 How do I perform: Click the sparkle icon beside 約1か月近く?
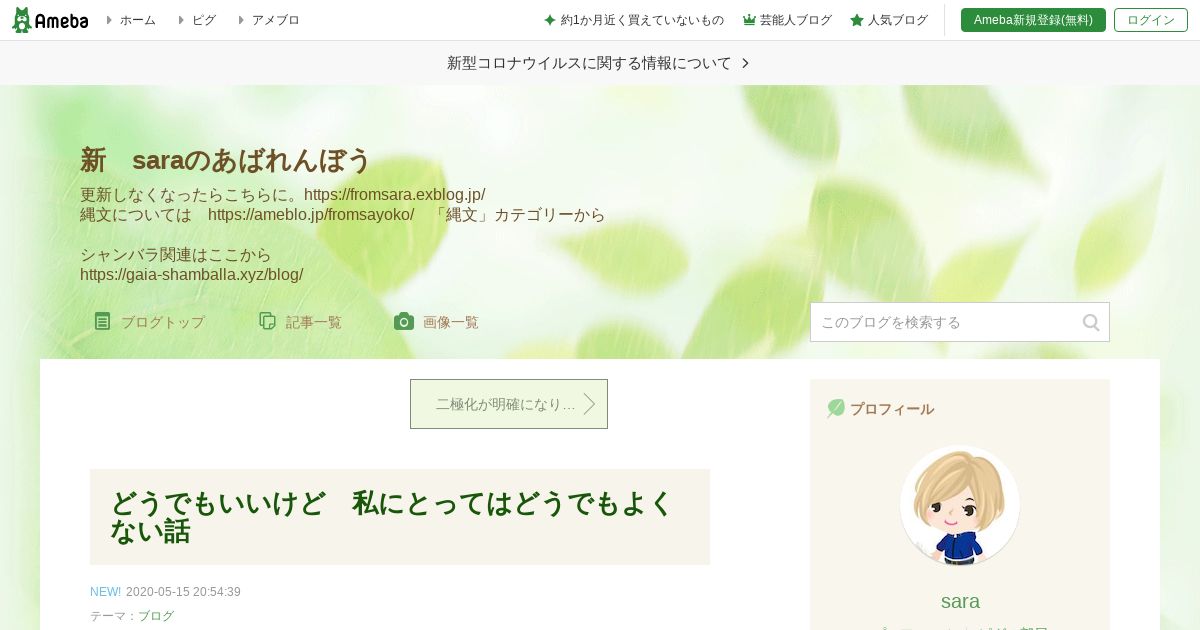click(x=550, y=20)
